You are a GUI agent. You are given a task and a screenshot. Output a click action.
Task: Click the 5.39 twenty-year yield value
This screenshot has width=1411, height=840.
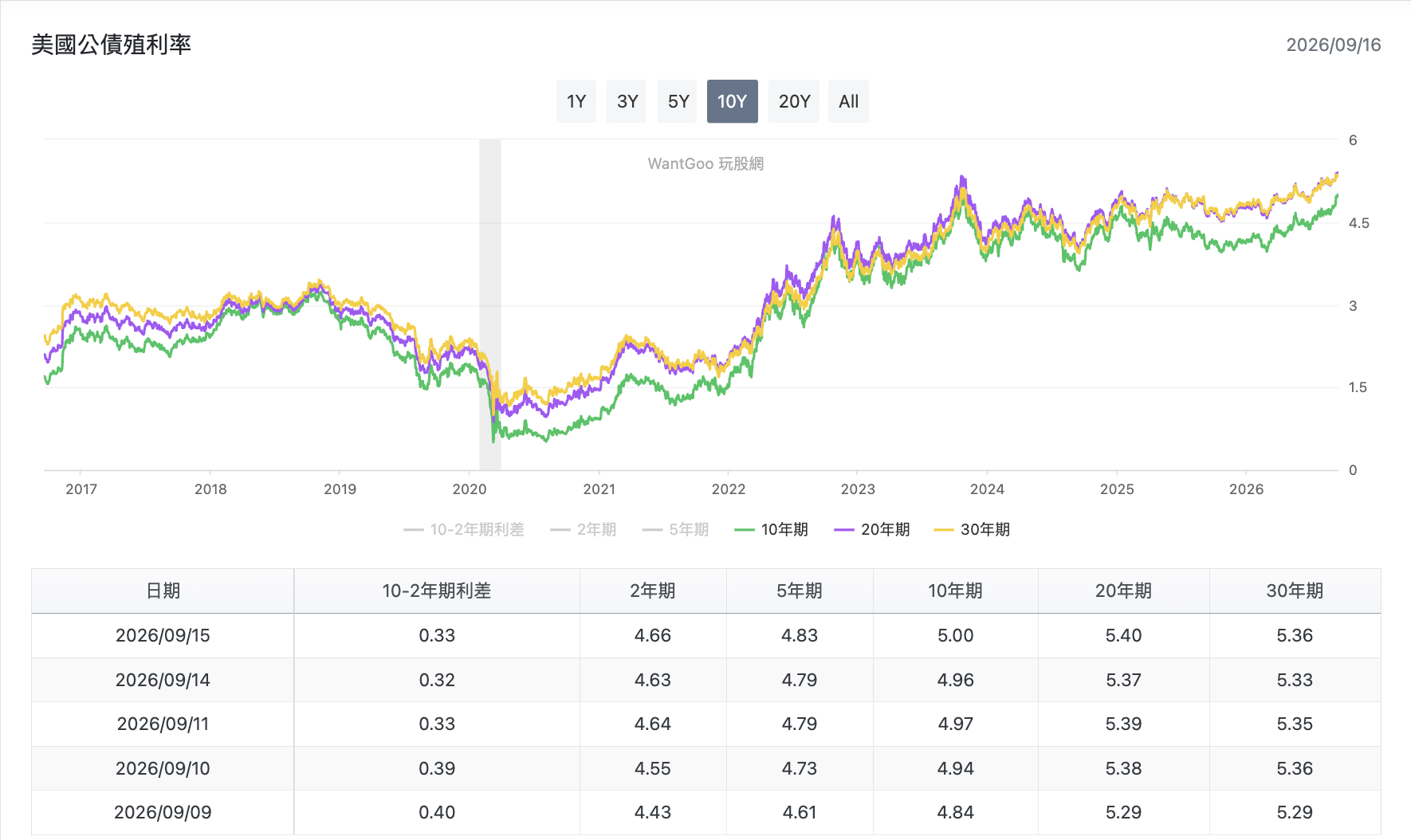(x=1123, y=724)
